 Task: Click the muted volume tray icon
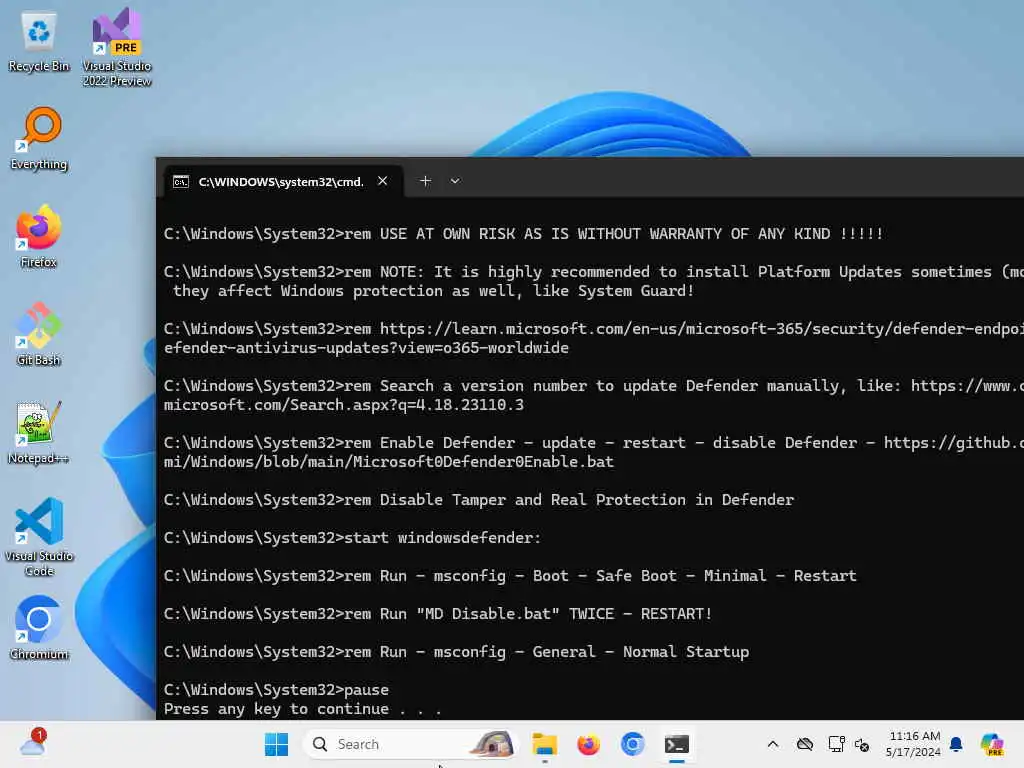point(862,744)
